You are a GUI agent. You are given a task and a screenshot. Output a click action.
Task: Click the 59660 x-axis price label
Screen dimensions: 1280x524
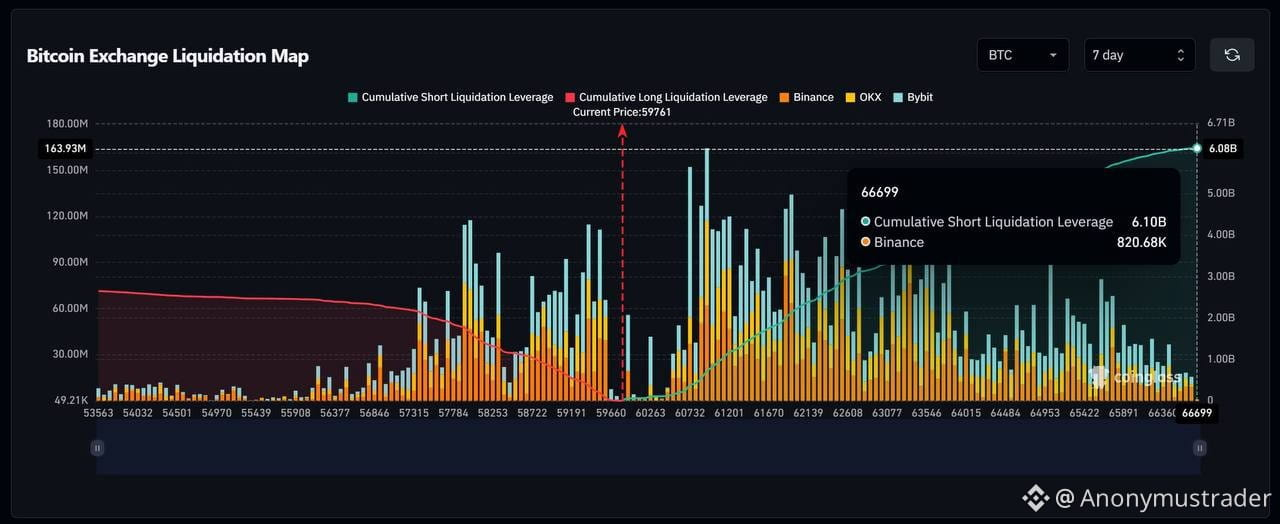pos(610,413)
